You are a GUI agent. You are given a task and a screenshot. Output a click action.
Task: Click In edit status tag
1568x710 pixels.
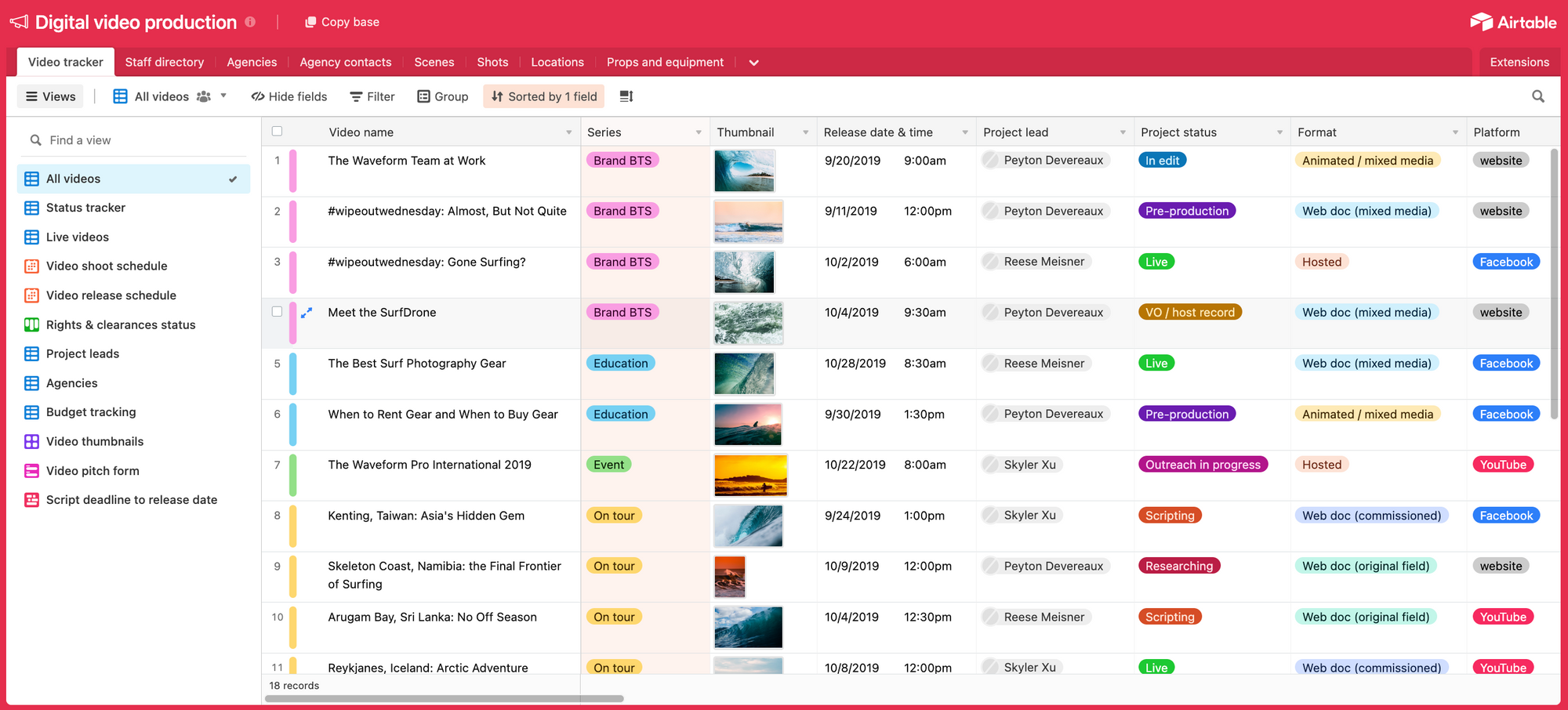coord(1162,160)
